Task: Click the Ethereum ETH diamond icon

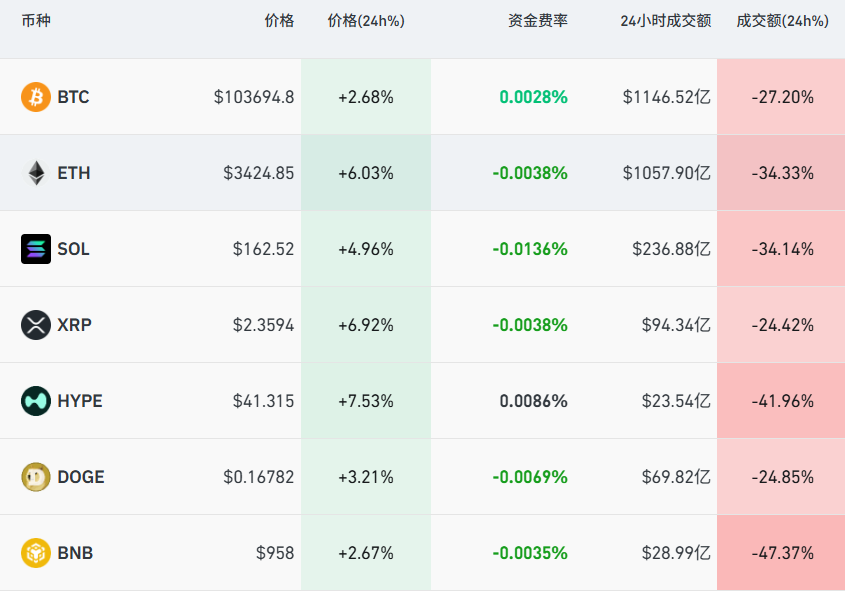Action: 35,173
